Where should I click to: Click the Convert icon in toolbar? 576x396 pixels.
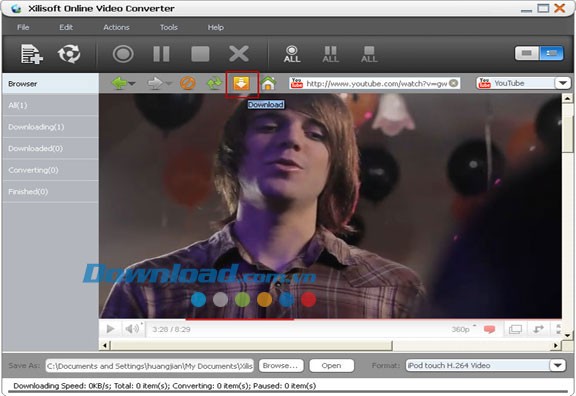coord(69,54)
